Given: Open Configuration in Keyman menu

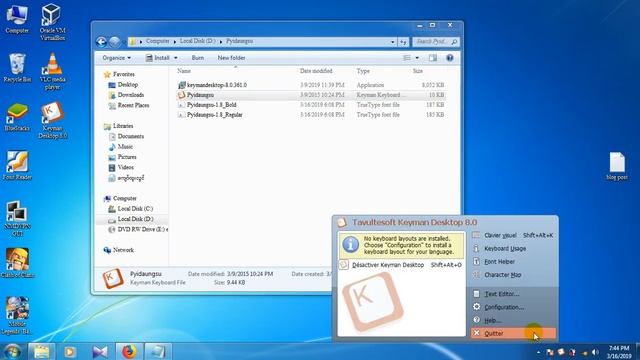Looking at the screenshot, I should 513,307.
